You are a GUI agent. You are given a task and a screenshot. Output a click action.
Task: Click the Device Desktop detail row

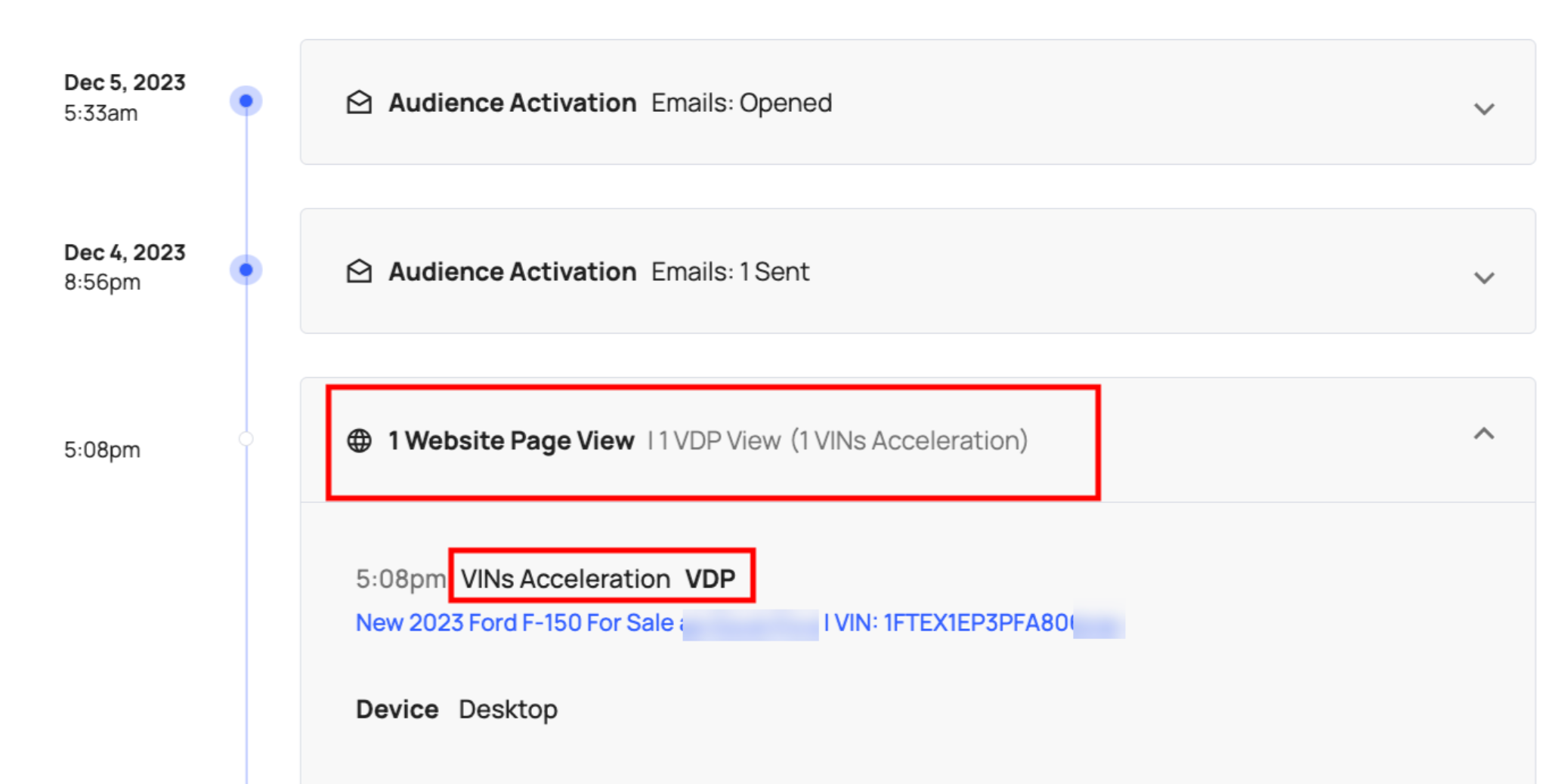[456, 709]
